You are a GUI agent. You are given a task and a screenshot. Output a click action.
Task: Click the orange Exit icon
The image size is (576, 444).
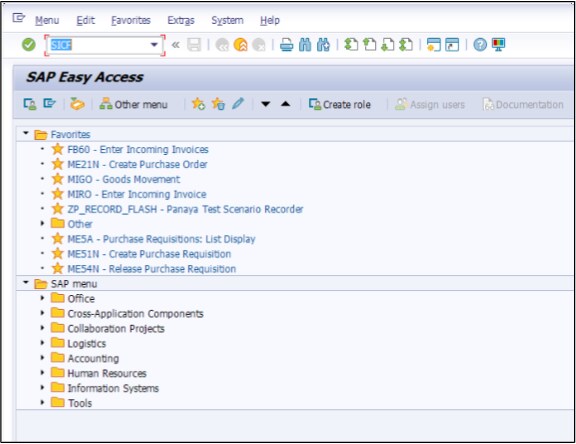tap(241, 45)
